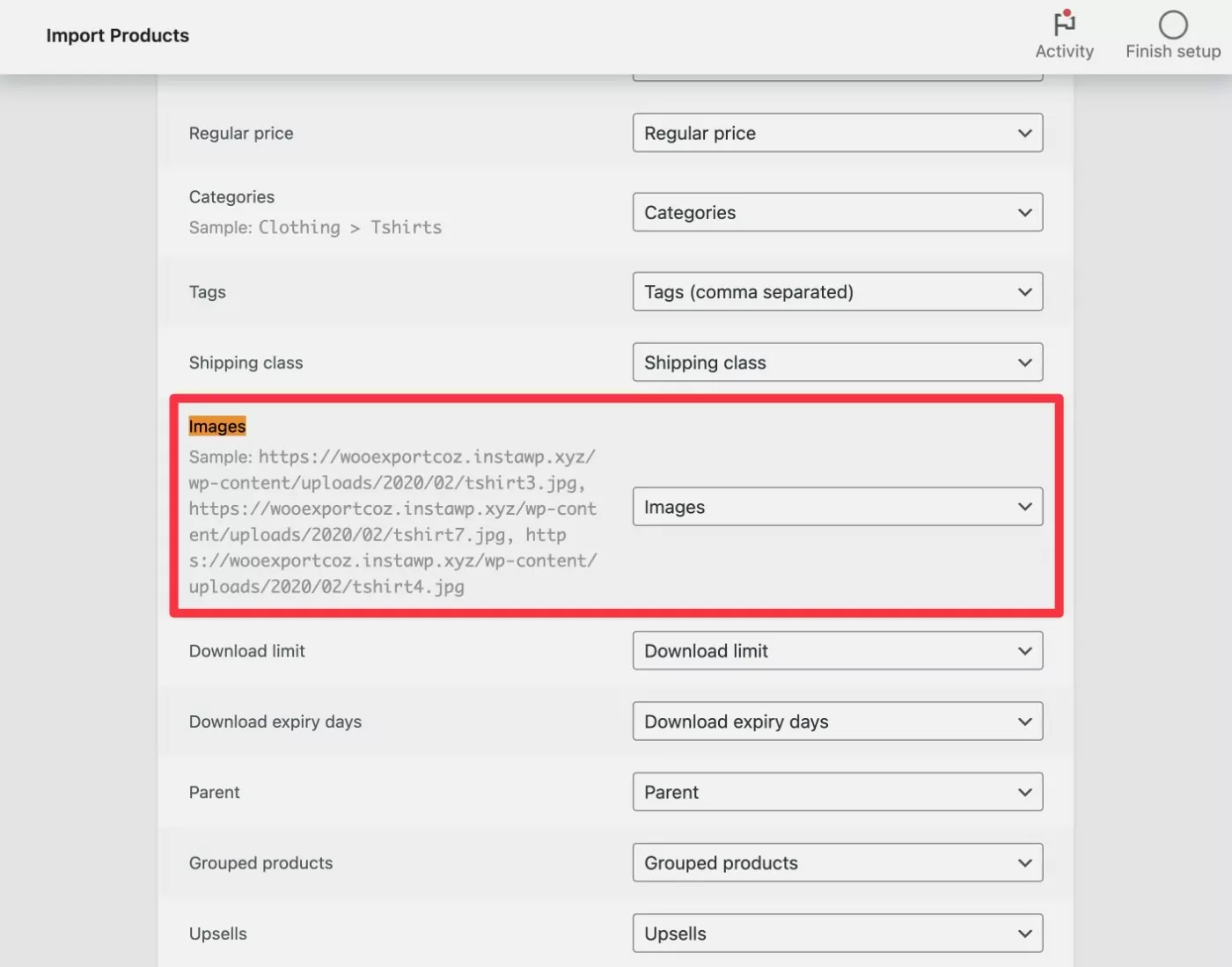
Task: Select the Shipping class dropdown
Action: [x=837, y=363]
